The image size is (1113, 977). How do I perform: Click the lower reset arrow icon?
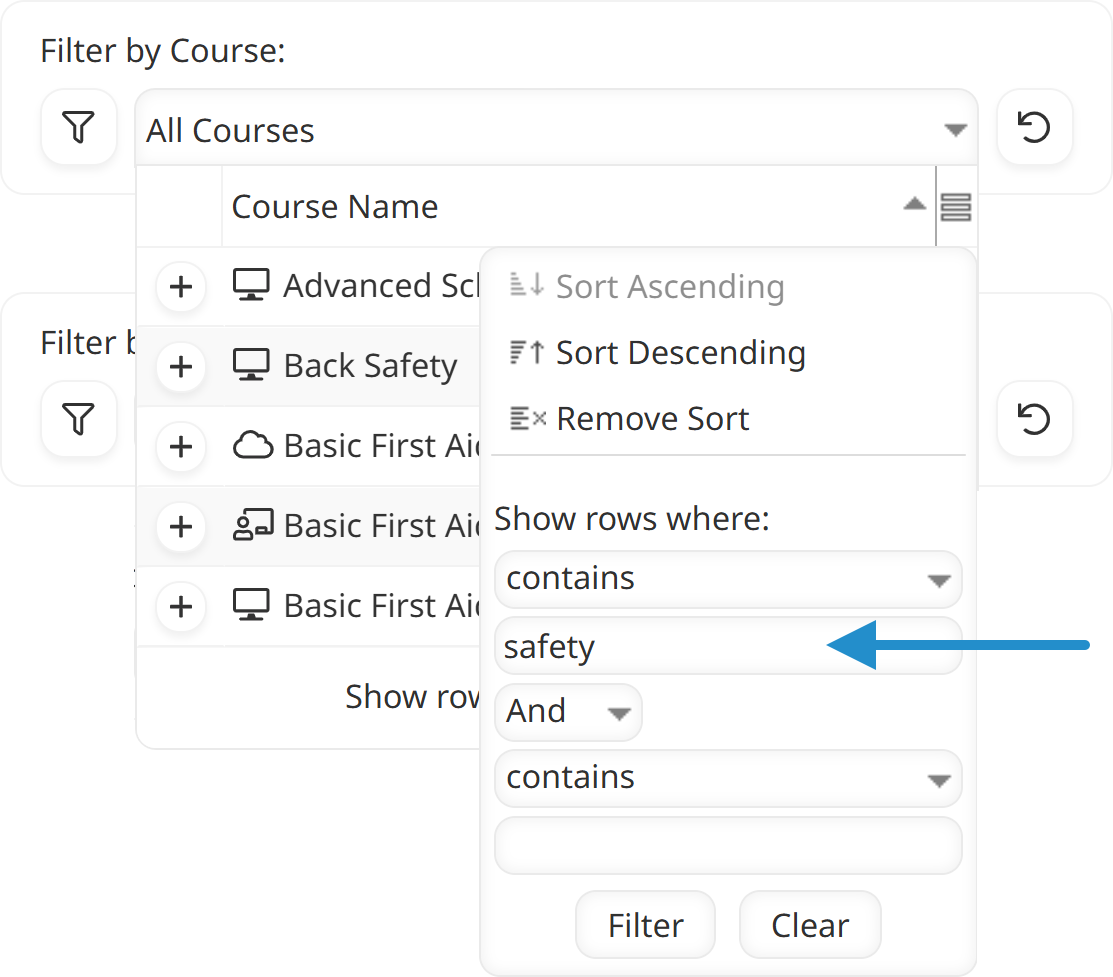click(1034, 419)
